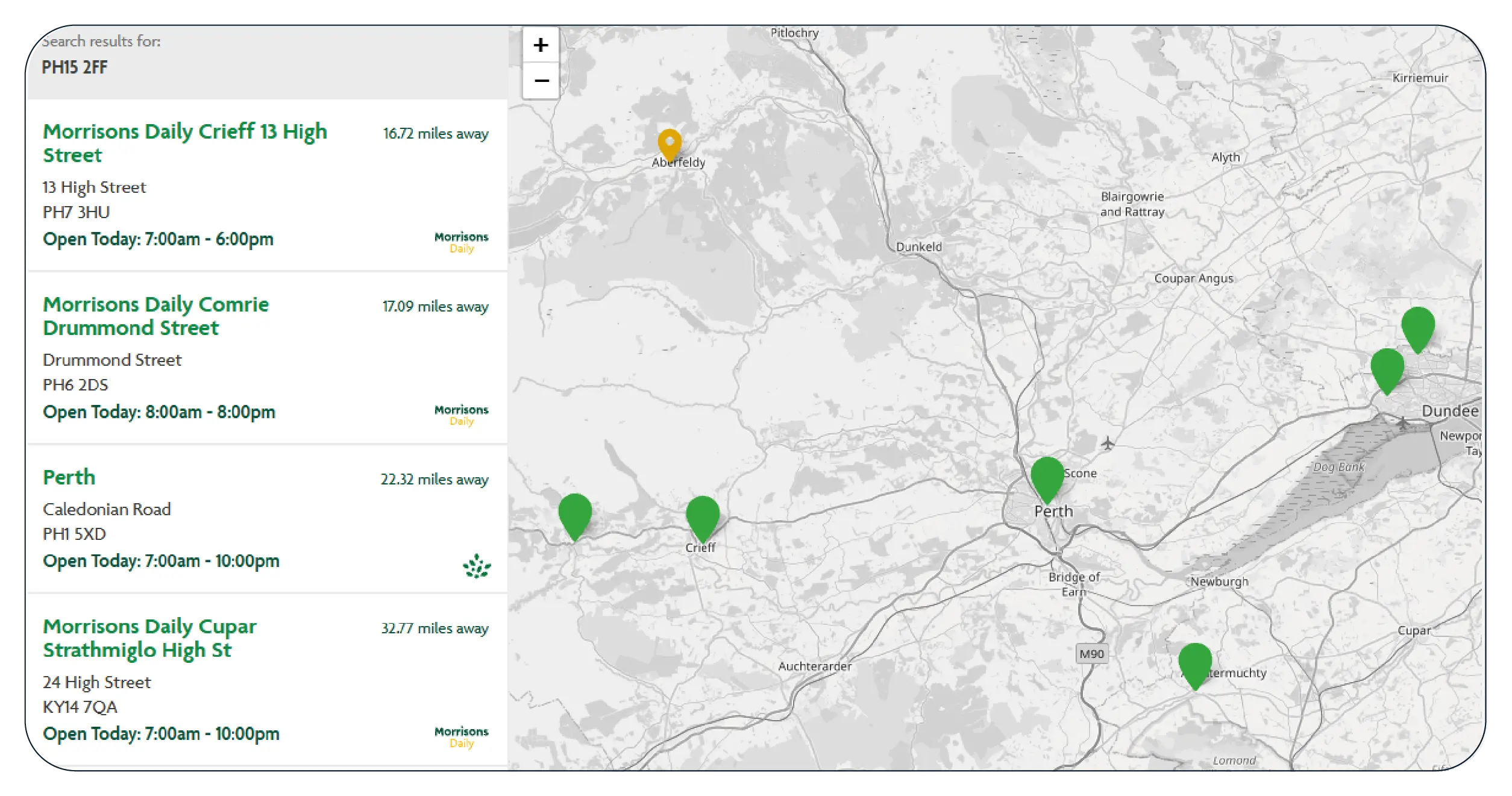This screenshot has height=796, width=1512.
Task: Open Morrisons Daily Crieff 13 High Street
Action: 184,143
